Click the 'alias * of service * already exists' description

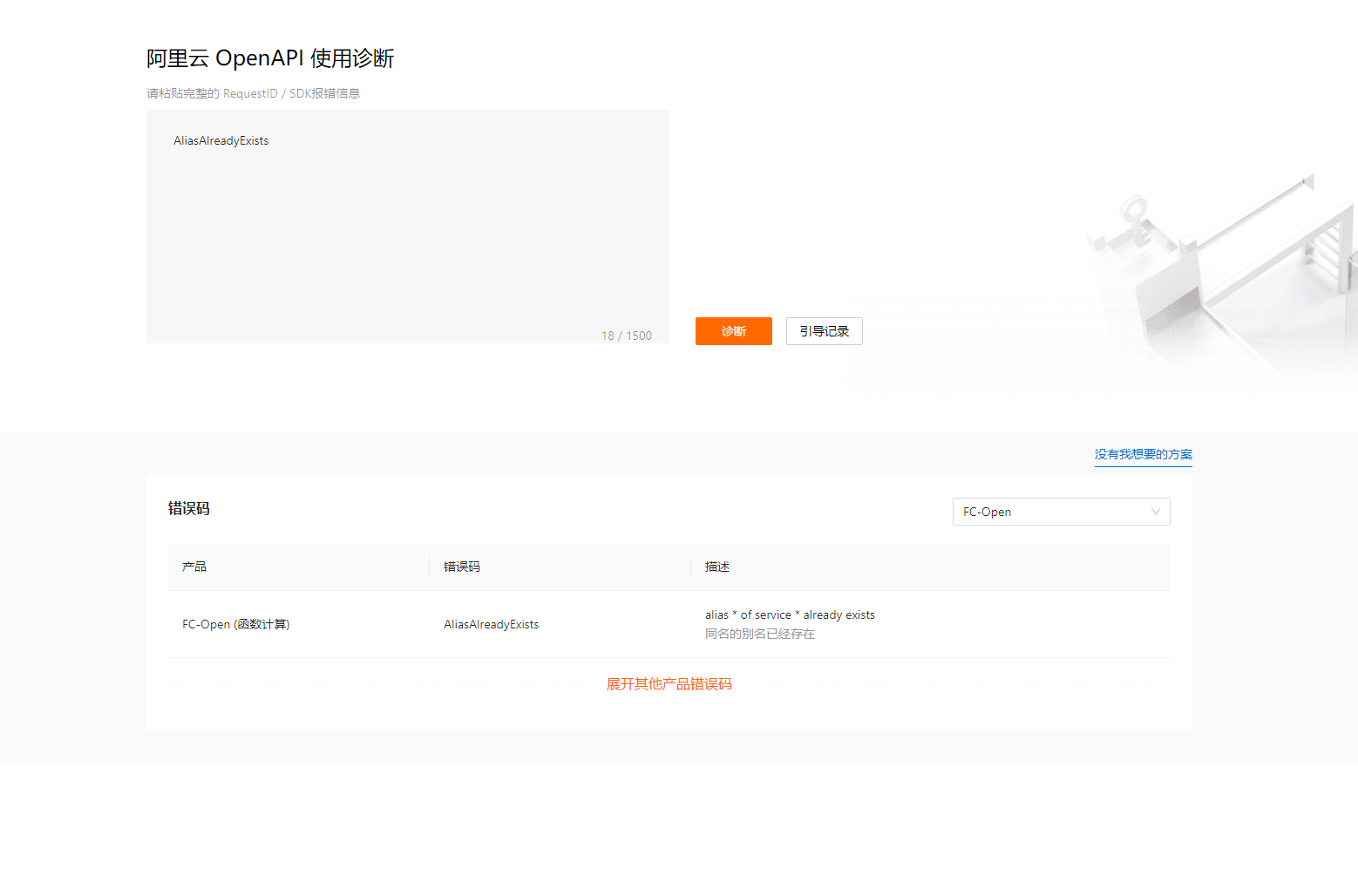(790, 614)
